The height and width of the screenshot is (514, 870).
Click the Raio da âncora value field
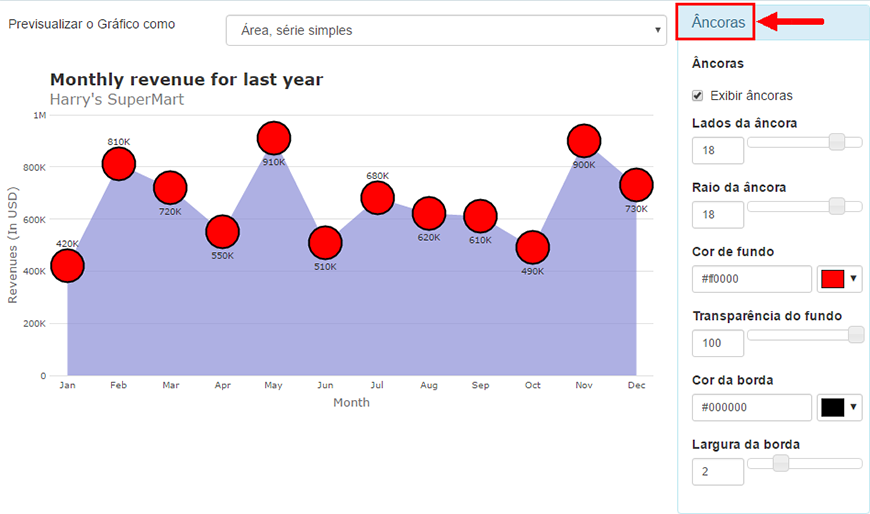click(717, 215)
